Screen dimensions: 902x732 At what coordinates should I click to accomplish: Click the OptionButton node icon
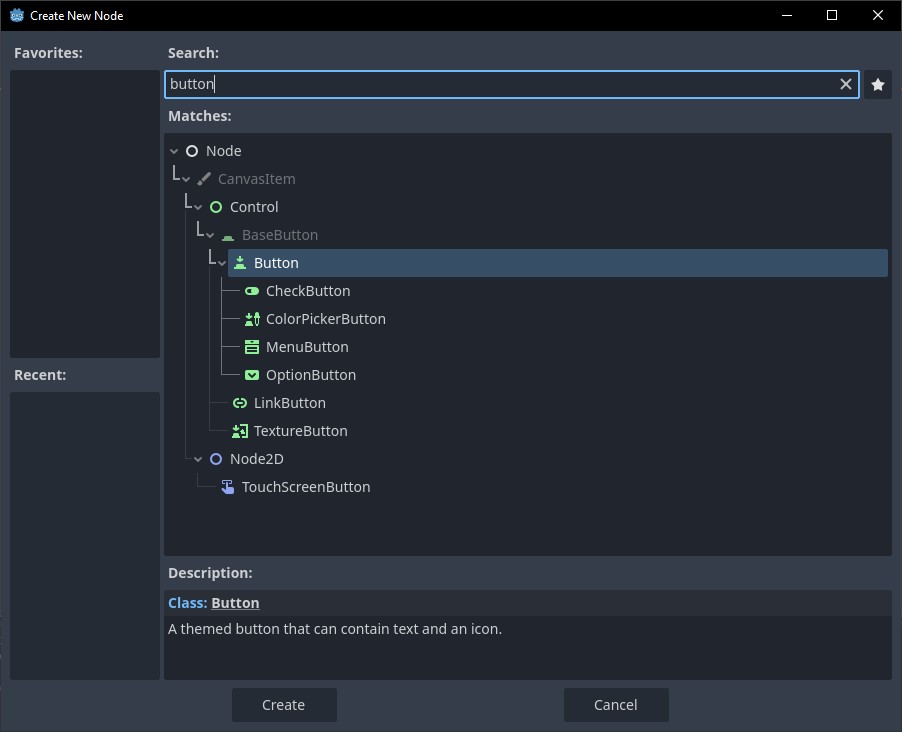tap(252, 375)
